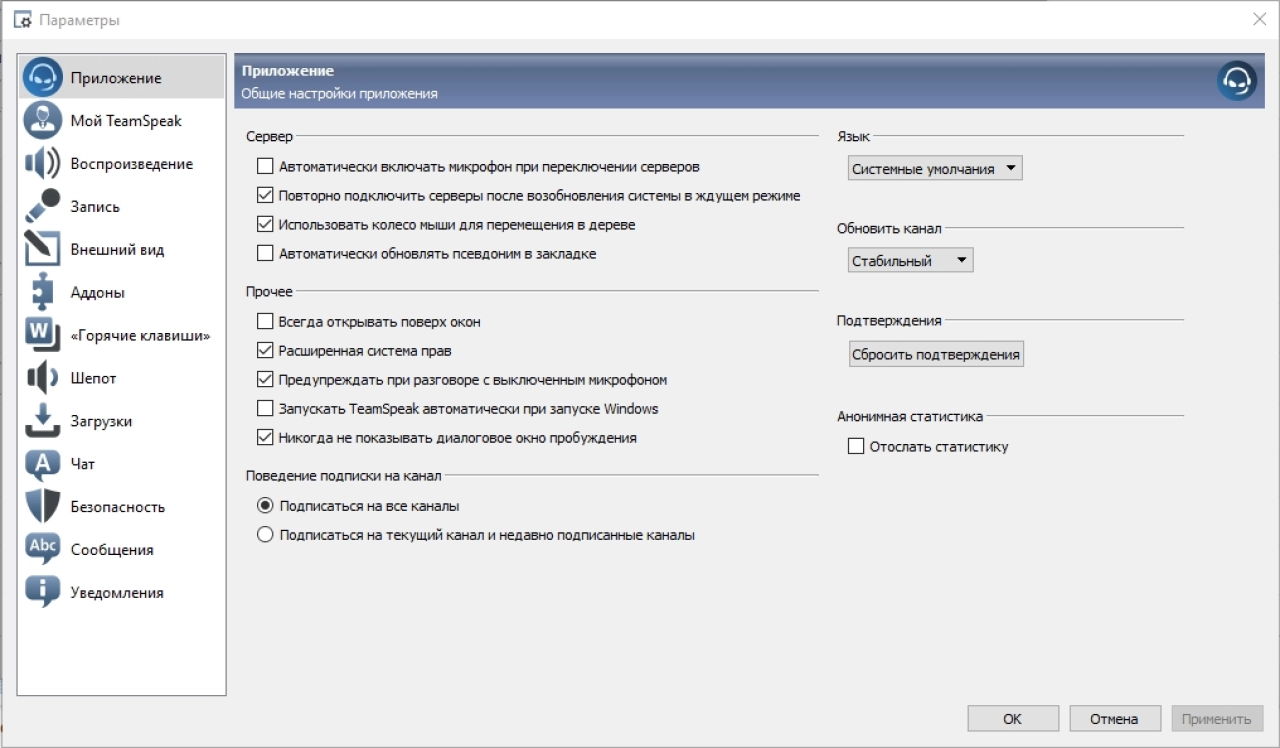1280x748 pixels.
Task: Click the Загрузки download arrow icon
Action: pyautogui.click(x=43, y=421)
